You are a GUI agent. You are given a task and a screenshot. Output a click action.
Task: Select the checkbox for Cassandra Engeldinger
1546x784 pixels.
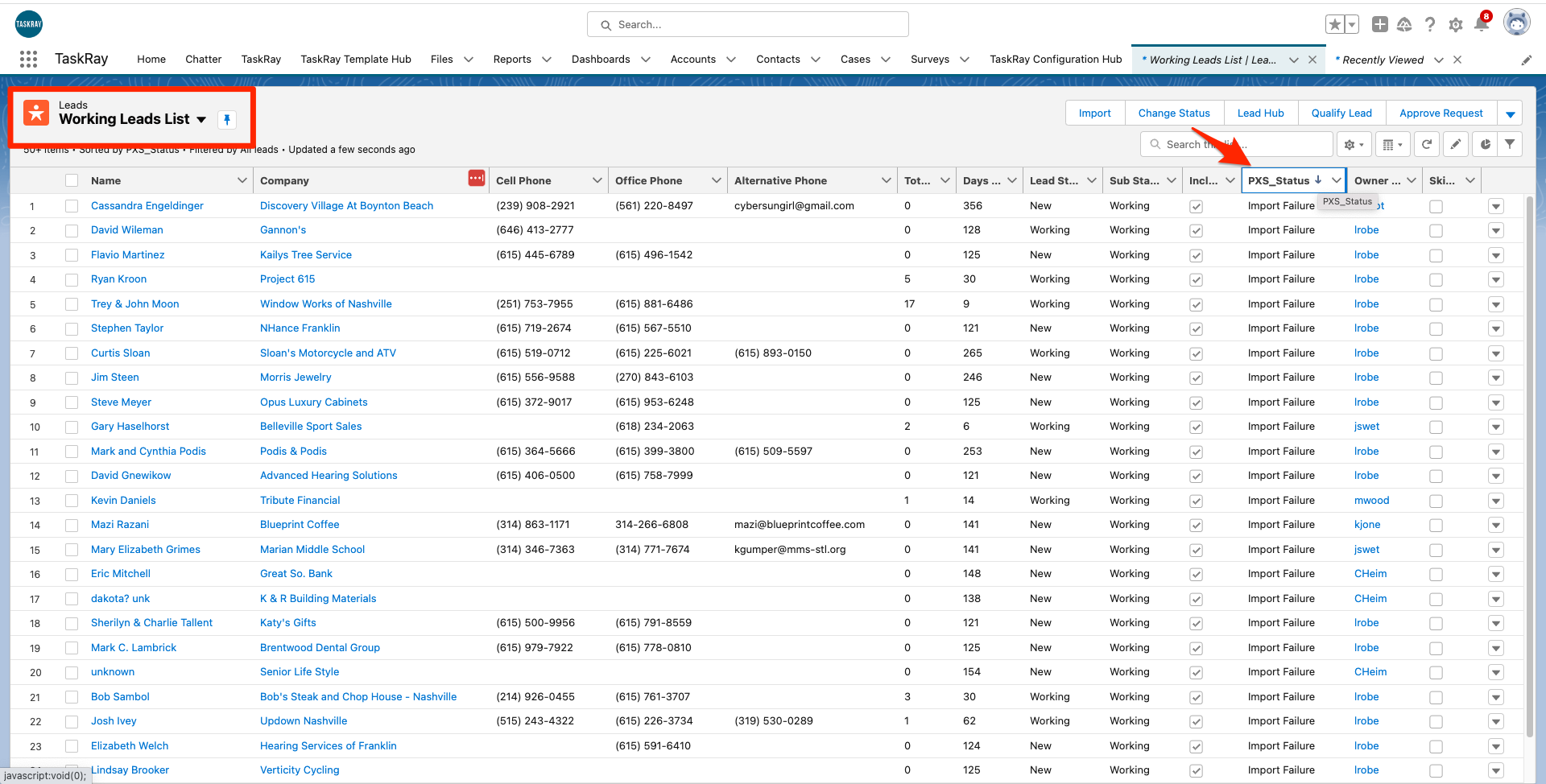point(72,206)
